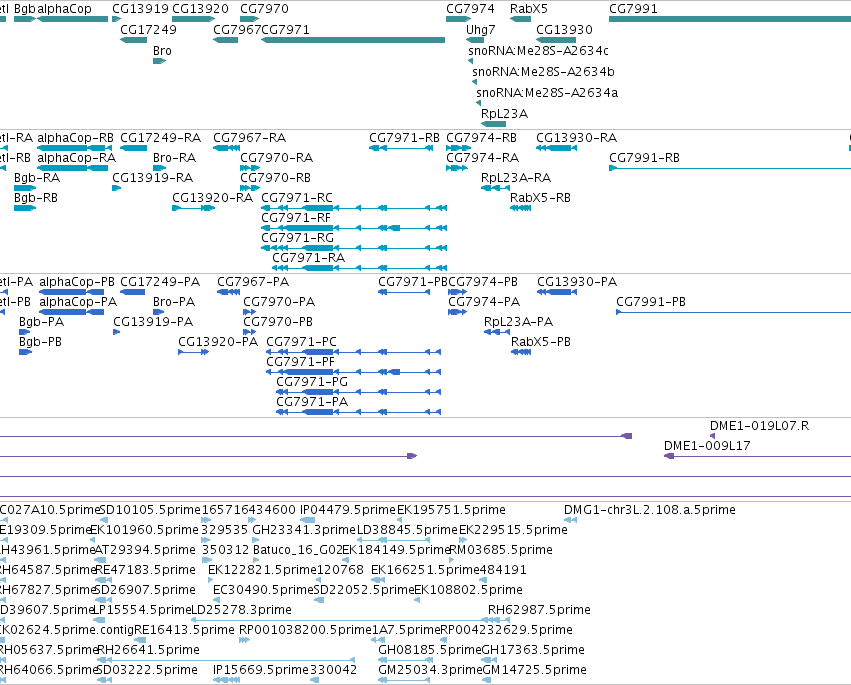
Task: Click snoRNA:Me28S-A2634c label
Action: click(x=538, y=51)
